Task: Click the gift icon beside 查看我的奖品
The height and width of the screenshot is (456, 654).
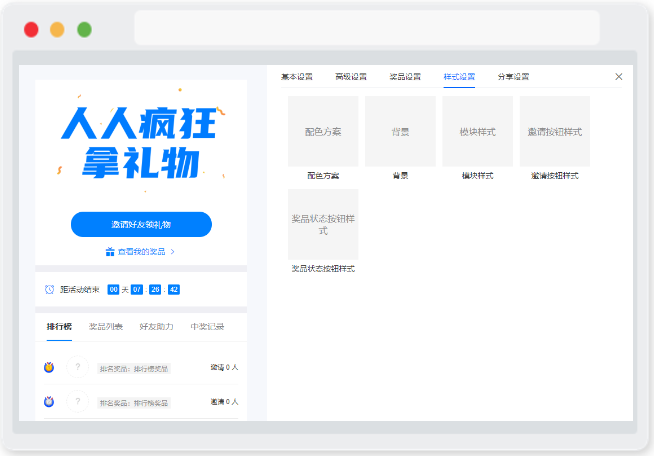Action: tap(110, 252)
